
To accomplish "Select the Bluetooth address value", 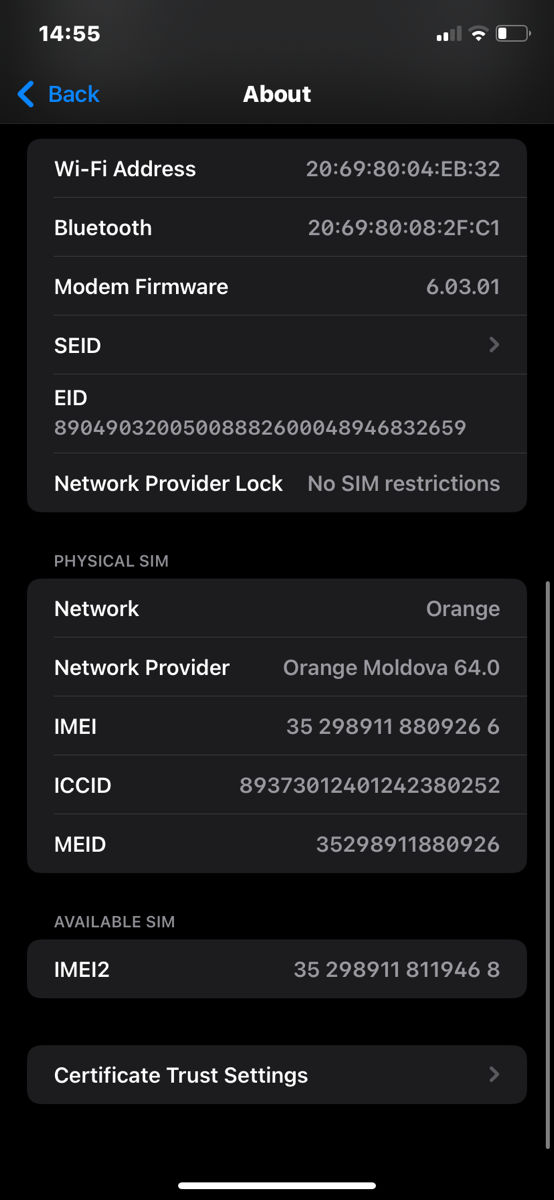I will click(x=404, y=227).
